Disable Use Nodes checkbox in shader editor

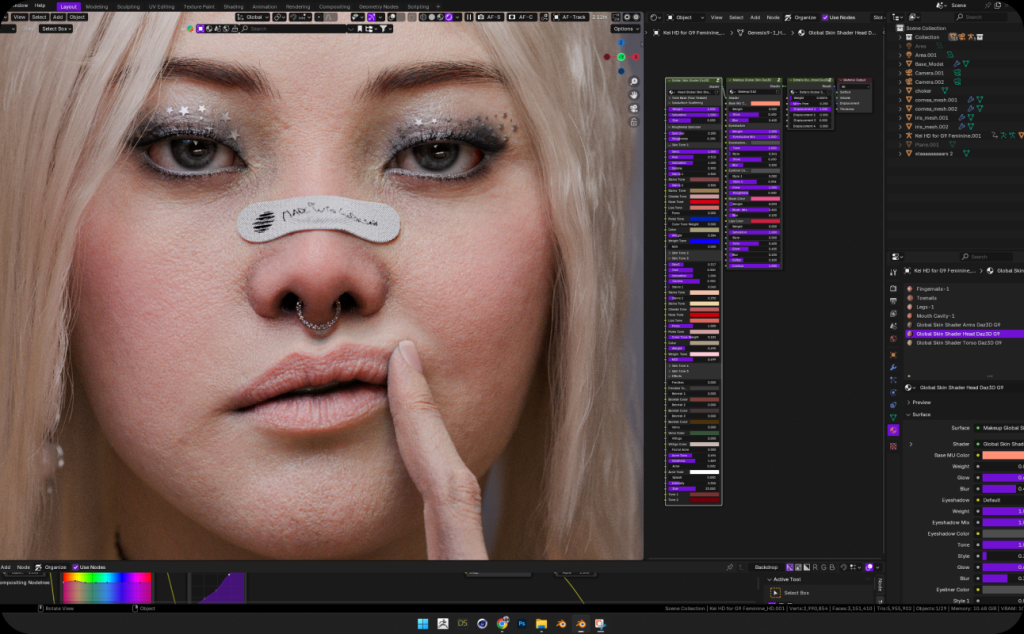pyautogui.click(x=825, y=17)
